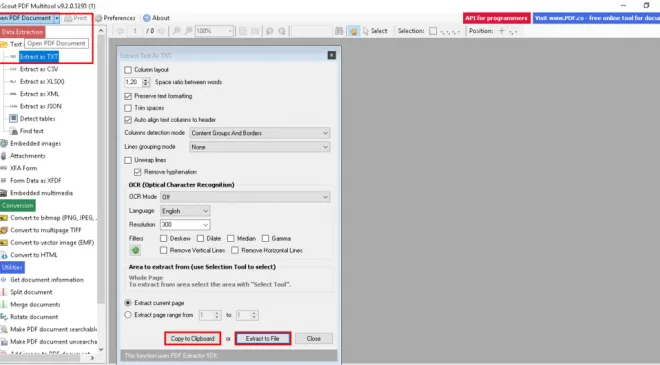Click Get document information icon
Screen dimensions: 660x365
[4, 280]
